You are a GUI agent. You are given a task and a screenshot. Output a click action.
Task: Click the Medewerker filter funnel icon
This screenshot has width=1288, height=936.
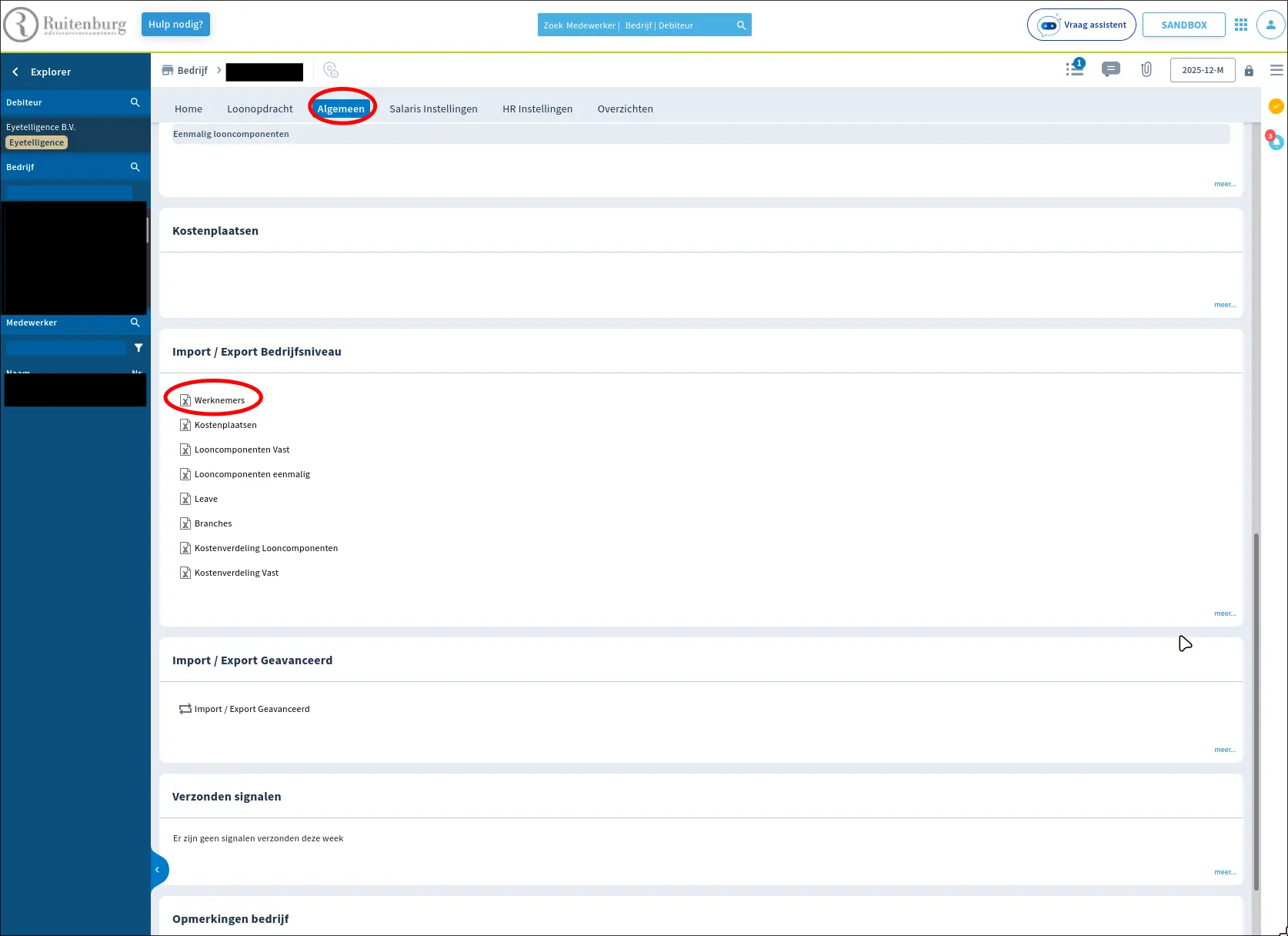point(138,348)
